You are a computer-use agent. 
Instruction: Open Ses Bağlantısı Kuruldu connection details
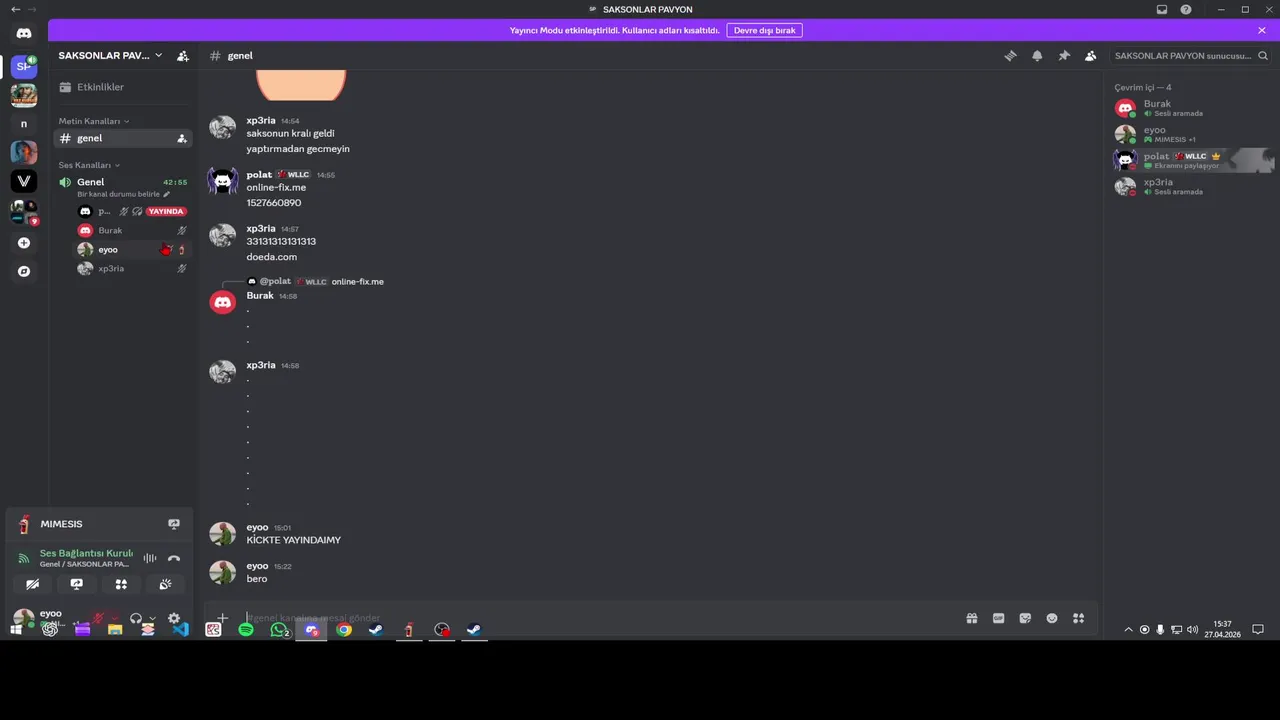click(x=86, y=553)
